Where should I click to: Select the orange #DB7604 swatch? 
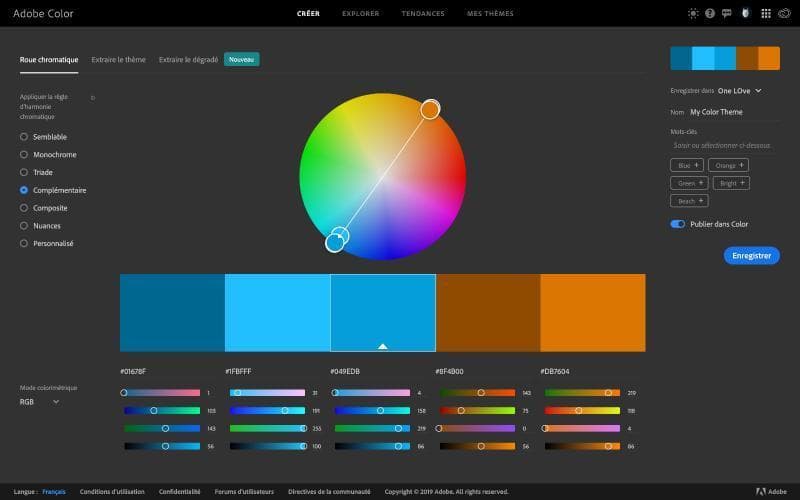[x=593, y=313]
